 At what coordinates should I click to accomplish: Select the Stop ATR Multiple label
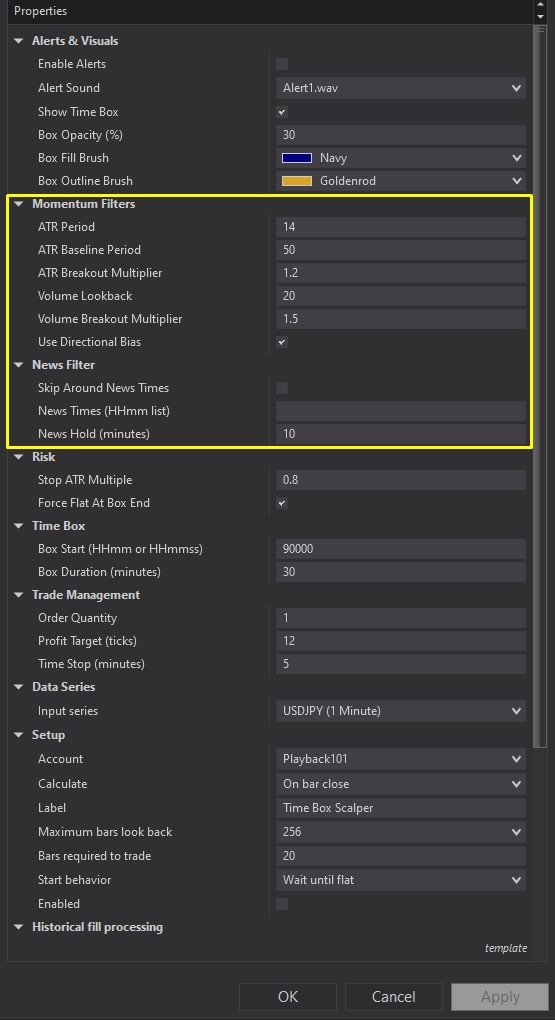(x=85, y=480)
